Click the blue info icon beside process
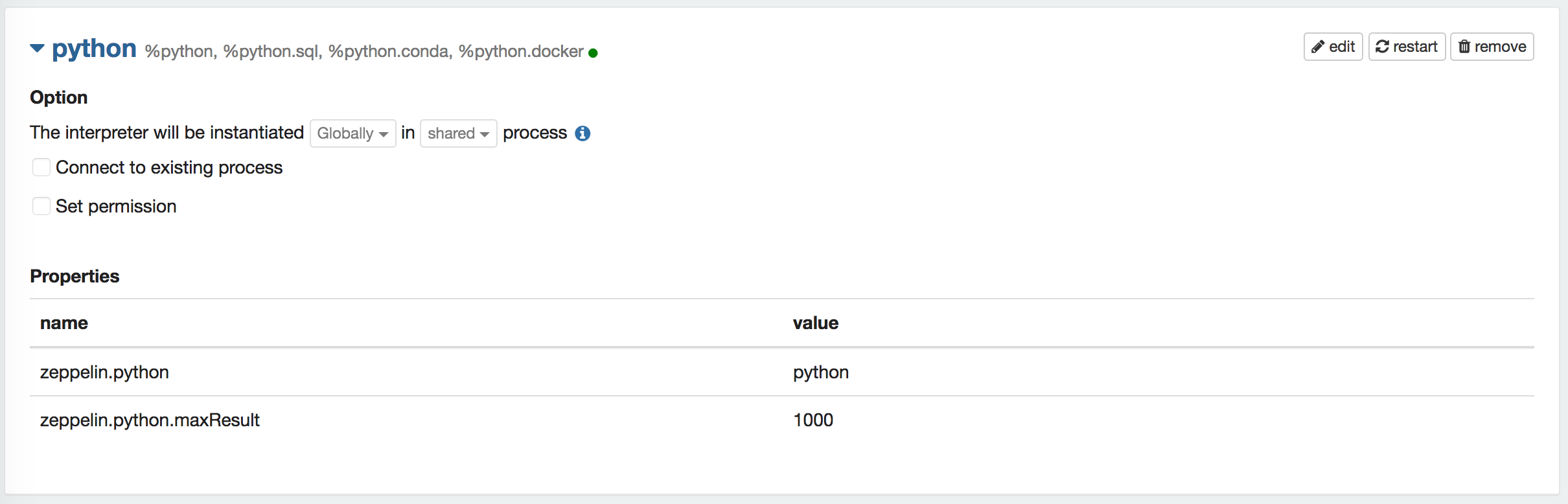 click(x=582, y=133)
